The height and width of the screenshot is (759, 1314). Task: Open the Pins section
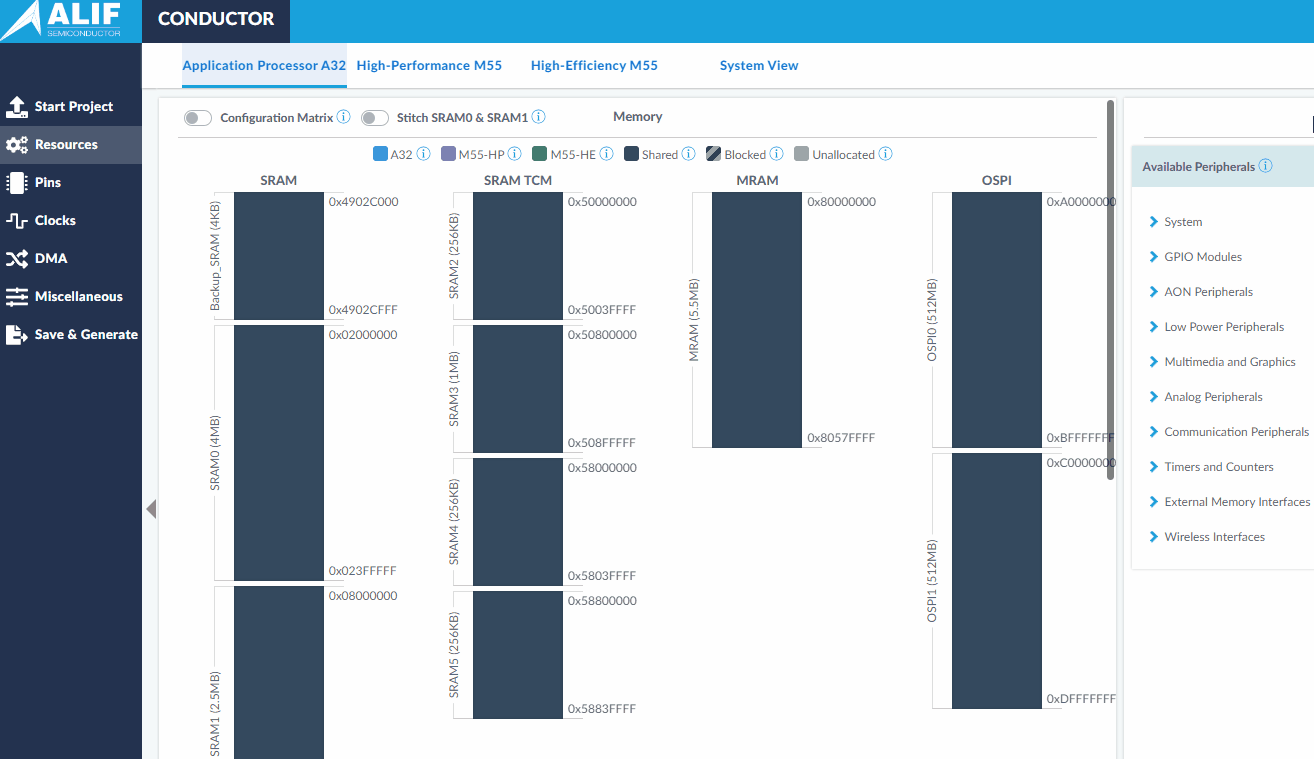(x=71, y=183)
